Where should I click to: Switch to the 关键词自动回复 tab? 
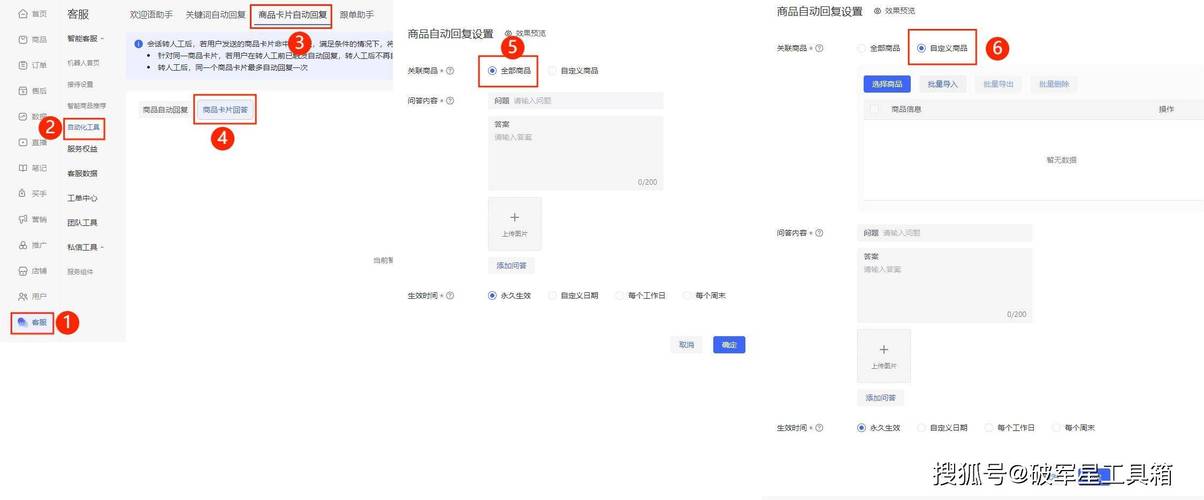215,15
